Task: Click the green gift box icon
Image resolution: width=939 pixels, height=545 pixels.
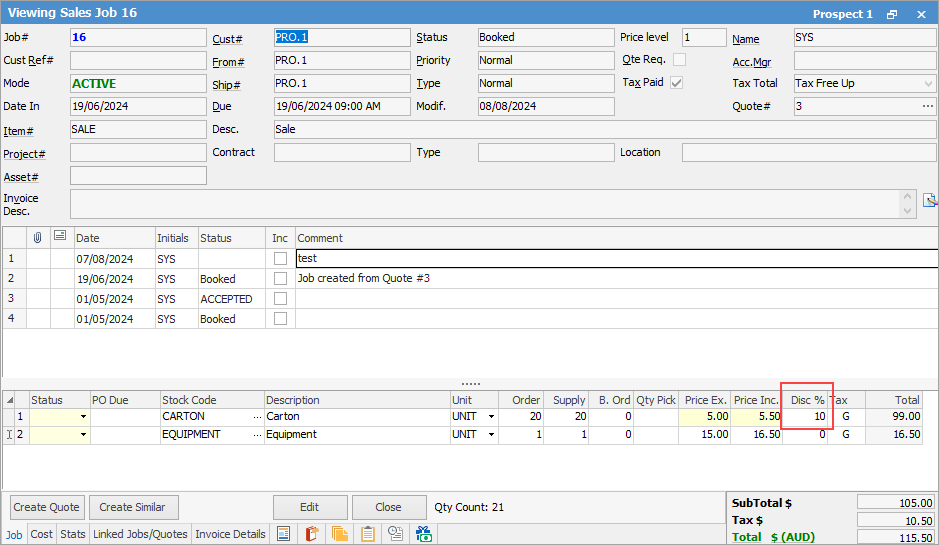Action: coord(423,534)
